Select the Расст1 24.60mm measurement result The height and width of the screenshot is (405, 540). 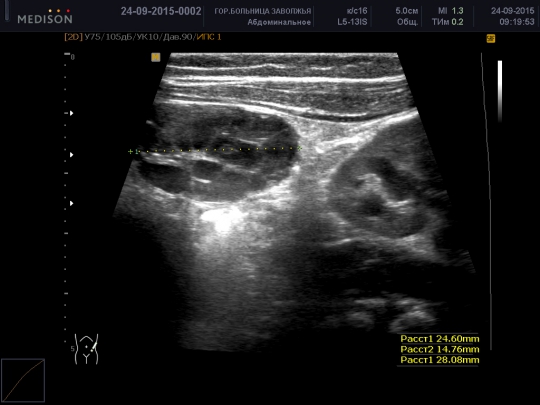click(x=440, y=339)
